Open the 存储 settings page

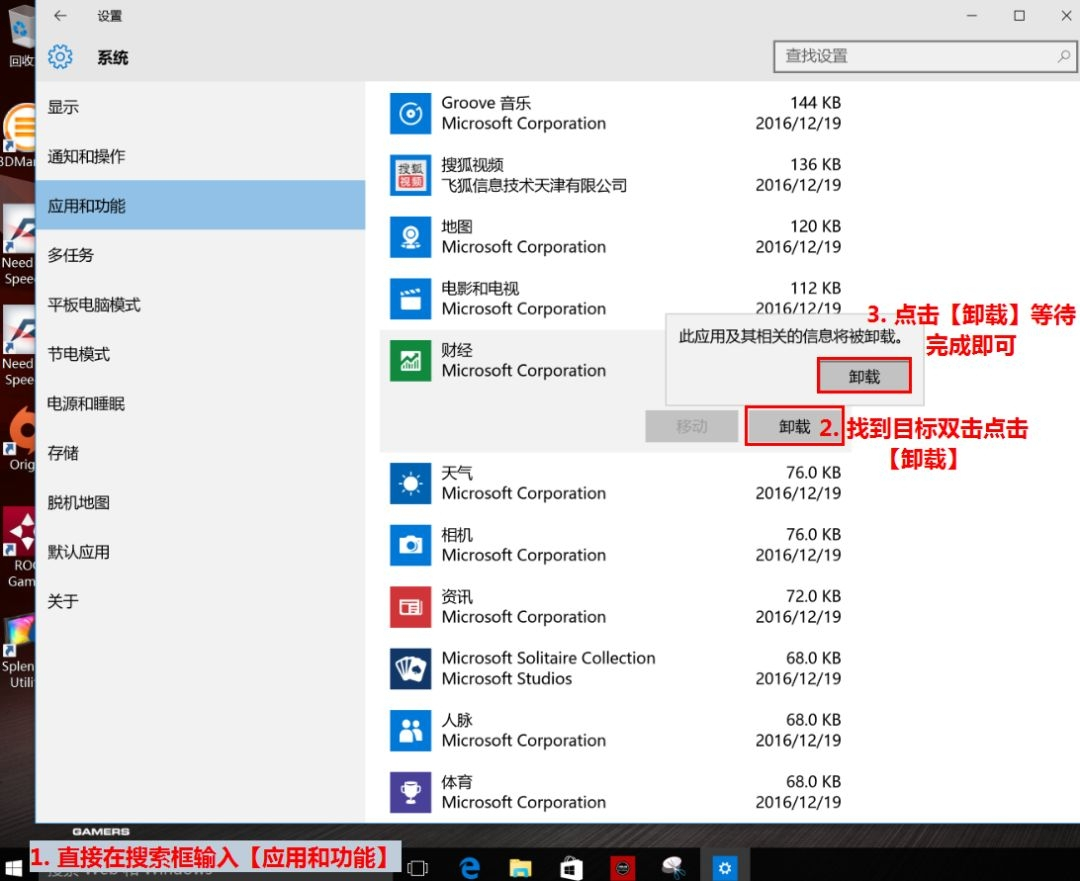click(63, 453)
